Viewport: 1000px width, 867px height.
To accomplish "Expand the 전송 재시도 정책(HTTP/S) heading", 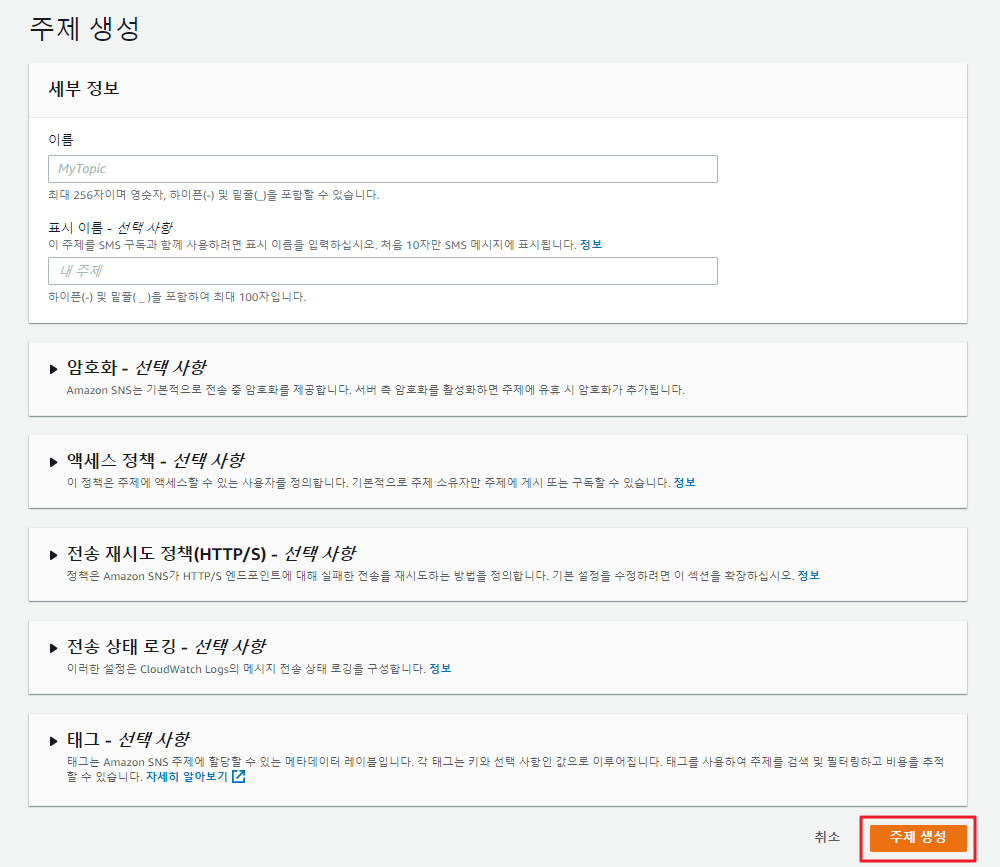I will (x=210, y=553).
